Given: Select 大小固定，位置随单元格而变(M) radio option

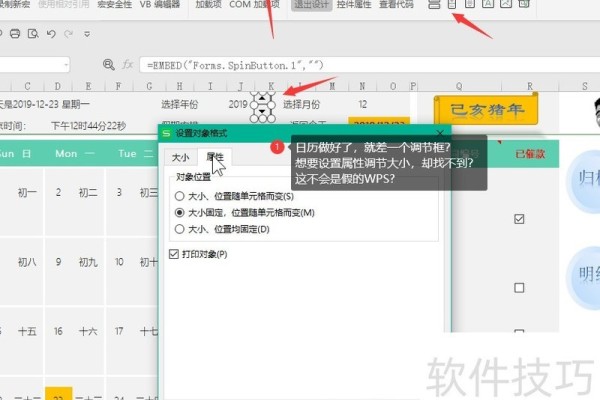Looking at the screenshot, I should point(244,212).
